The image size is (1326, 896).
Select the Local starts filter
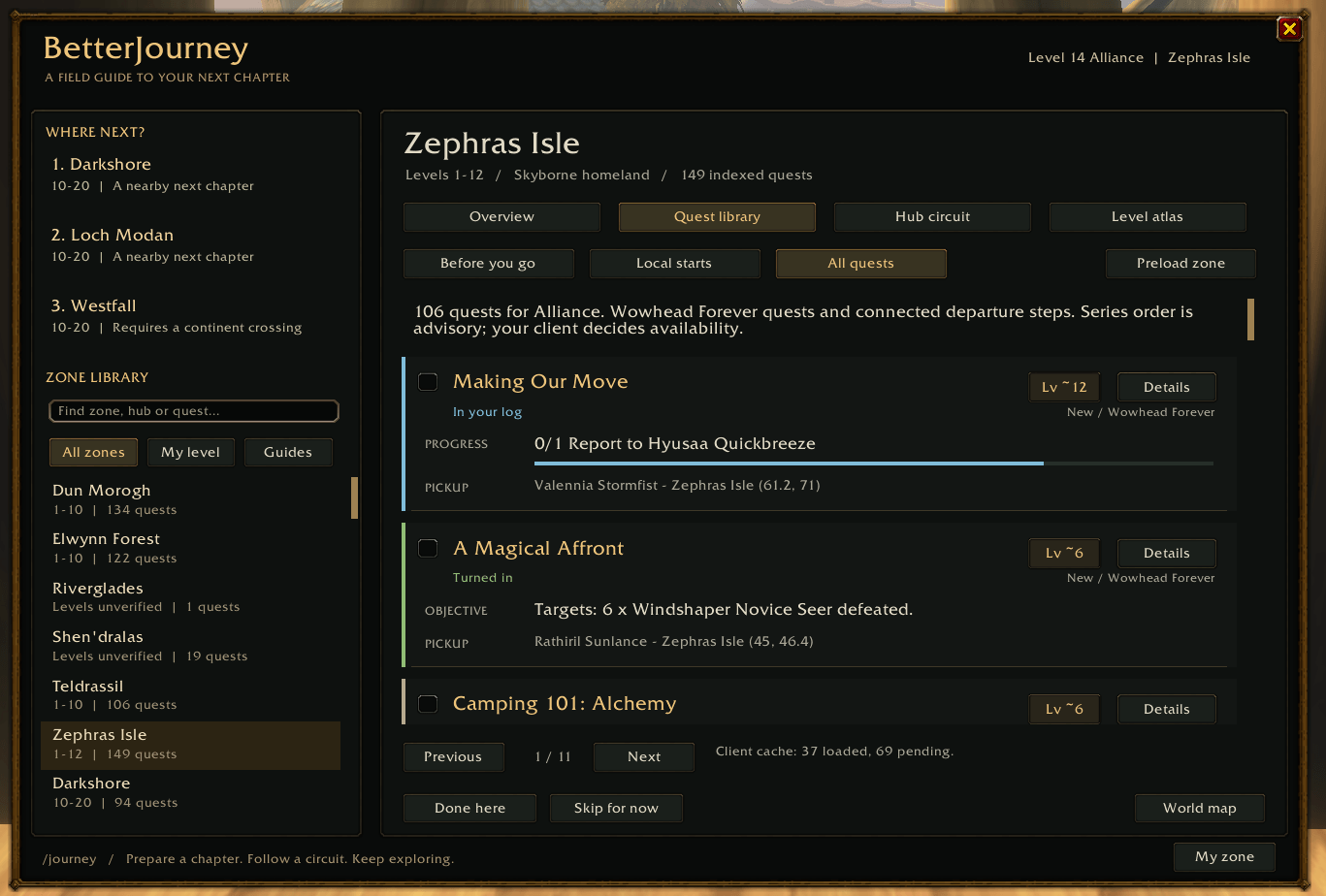coord(674,264)
